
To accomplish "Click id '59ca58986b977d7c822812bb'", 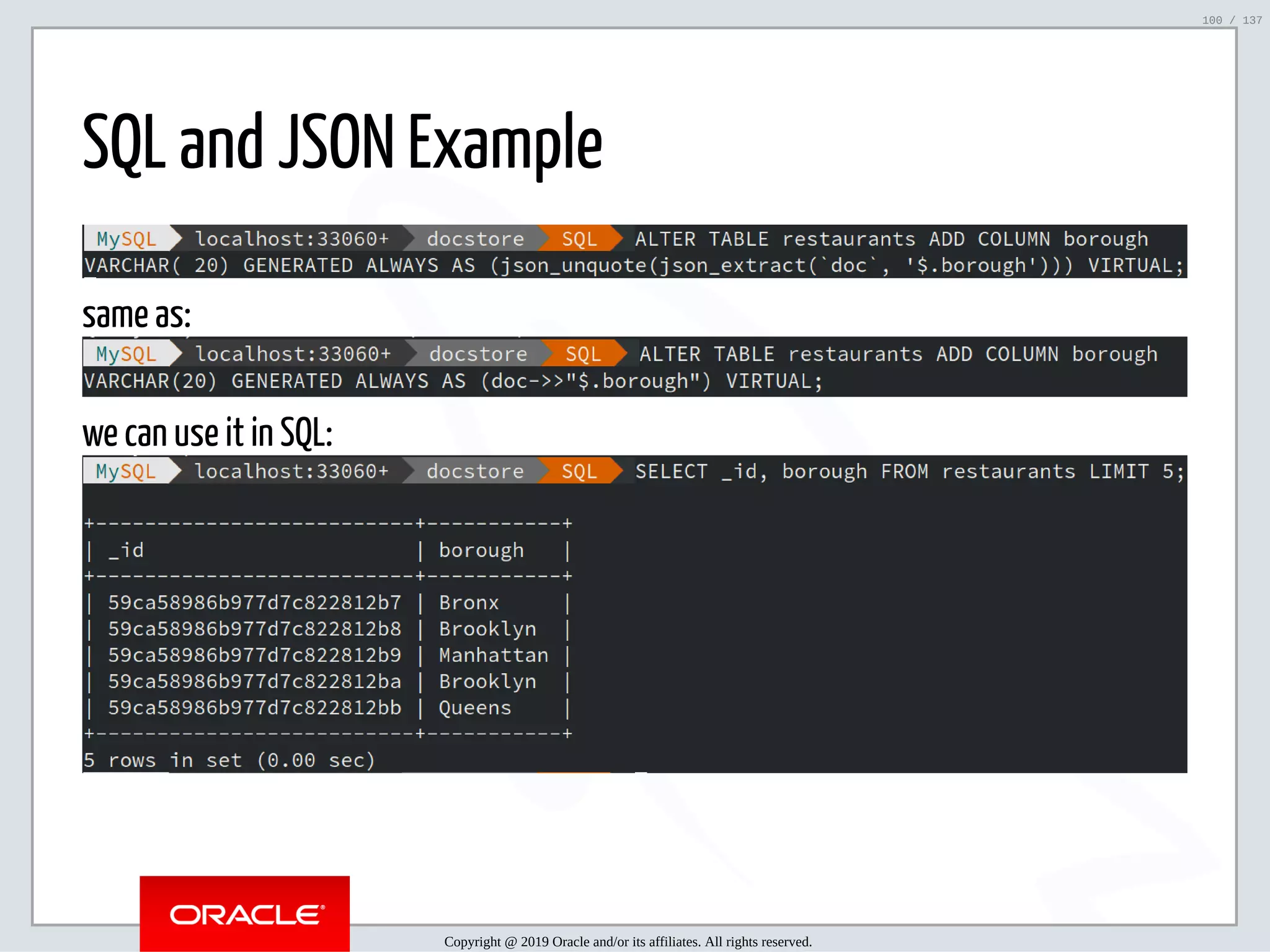I will (255, 708).
